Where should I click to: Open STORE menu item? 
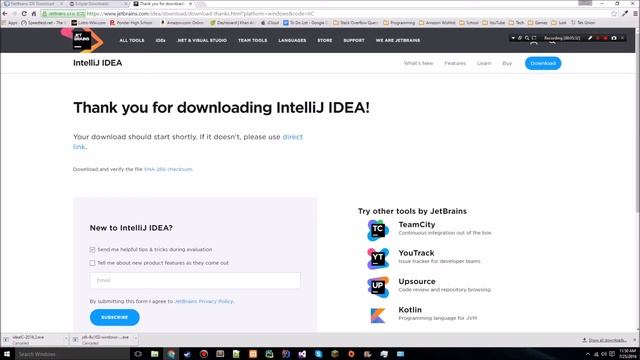tap(325, 40)
